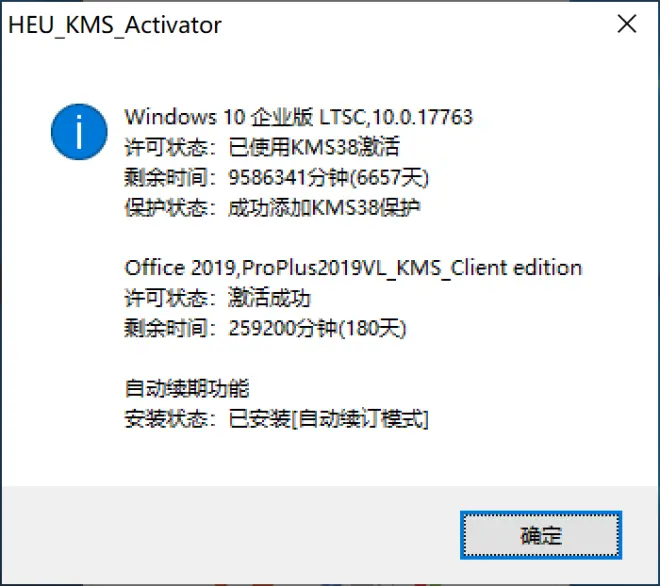Click the HEU_KMS_Activator title bar text

coord(115,25)
